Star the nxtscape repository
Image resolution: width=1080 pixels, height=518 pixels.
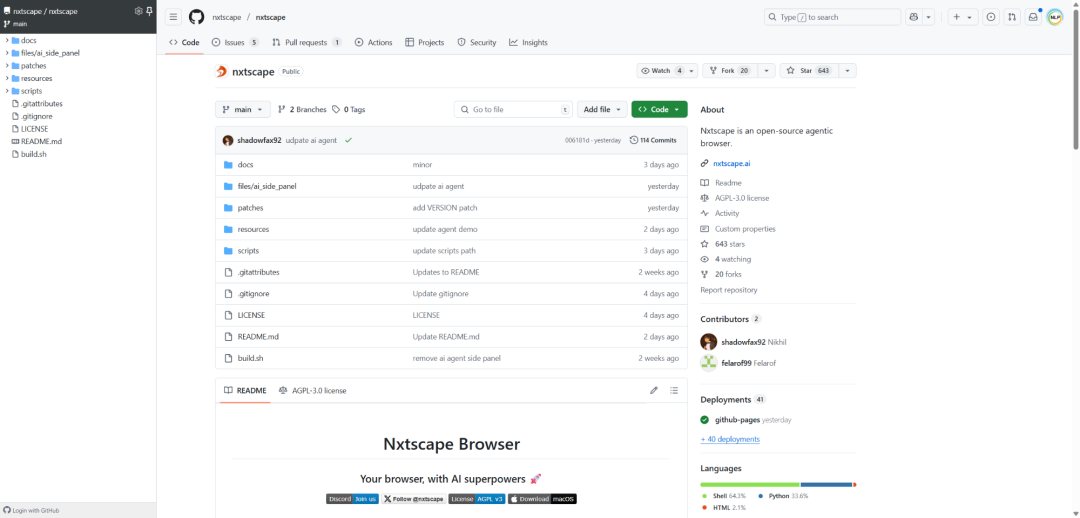[x=809, y=70]
